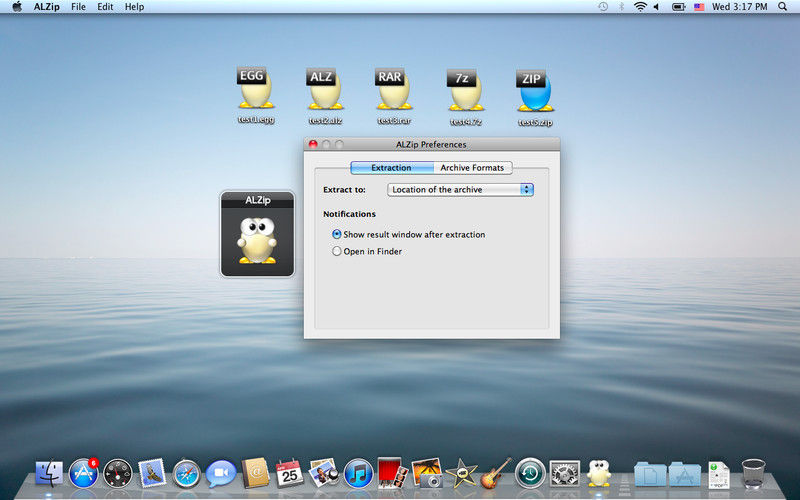
Task: Open System Preferences gear in Dock
Action: coord(564,473)
